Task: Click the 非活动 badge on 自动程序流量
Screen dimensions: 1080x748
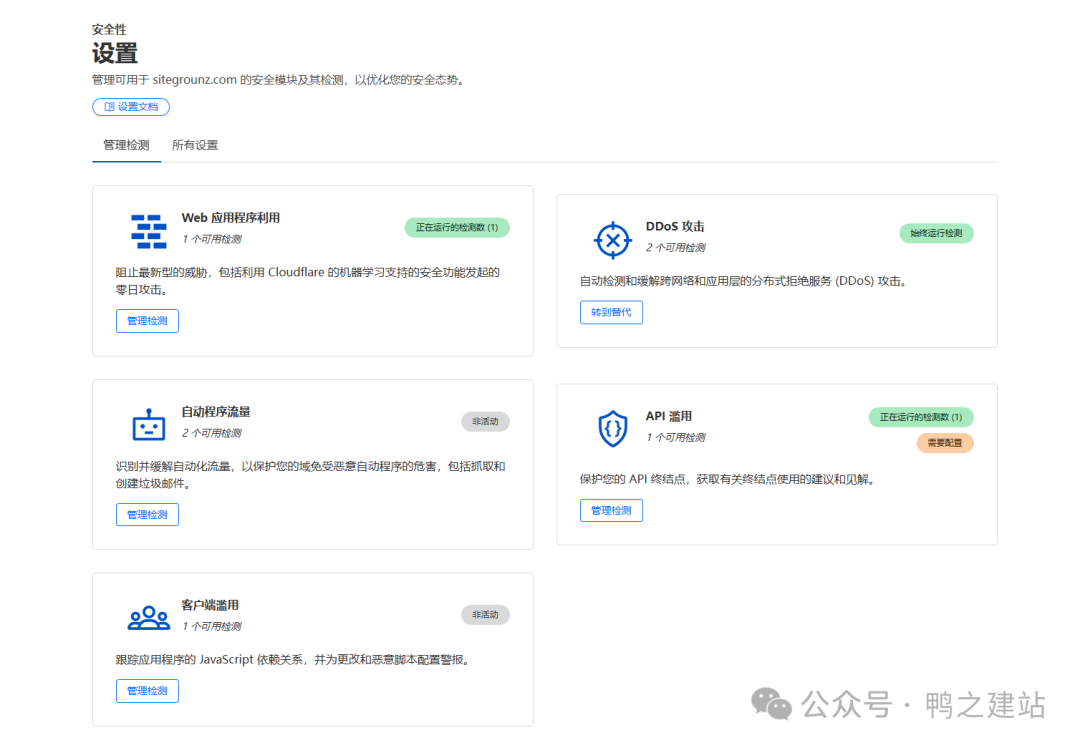Action: point(485,421)
